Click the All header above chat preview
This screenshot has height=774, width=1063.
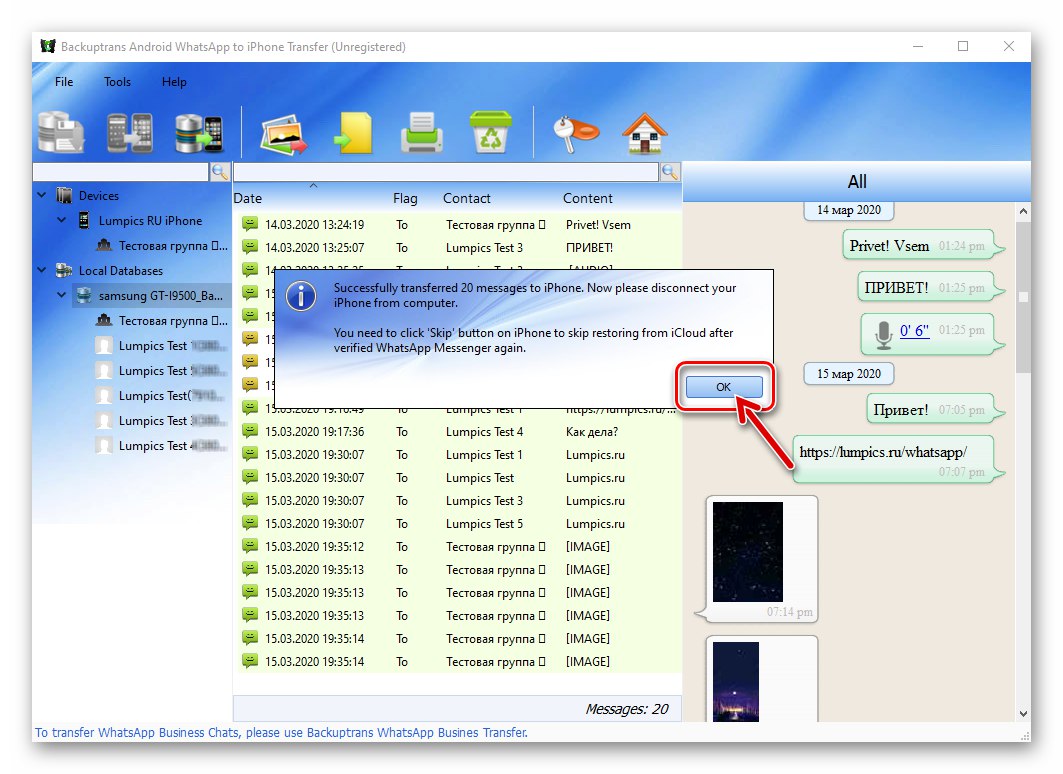click(x=857, y=182)
